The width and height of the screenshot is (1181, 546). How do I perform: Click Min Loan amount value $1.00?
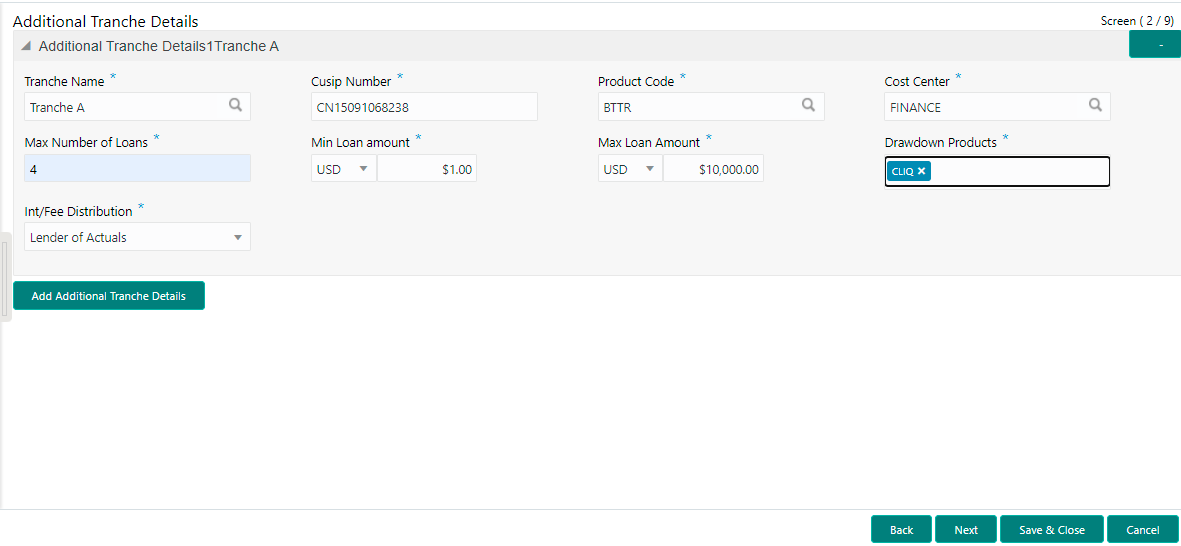point(427,169)
